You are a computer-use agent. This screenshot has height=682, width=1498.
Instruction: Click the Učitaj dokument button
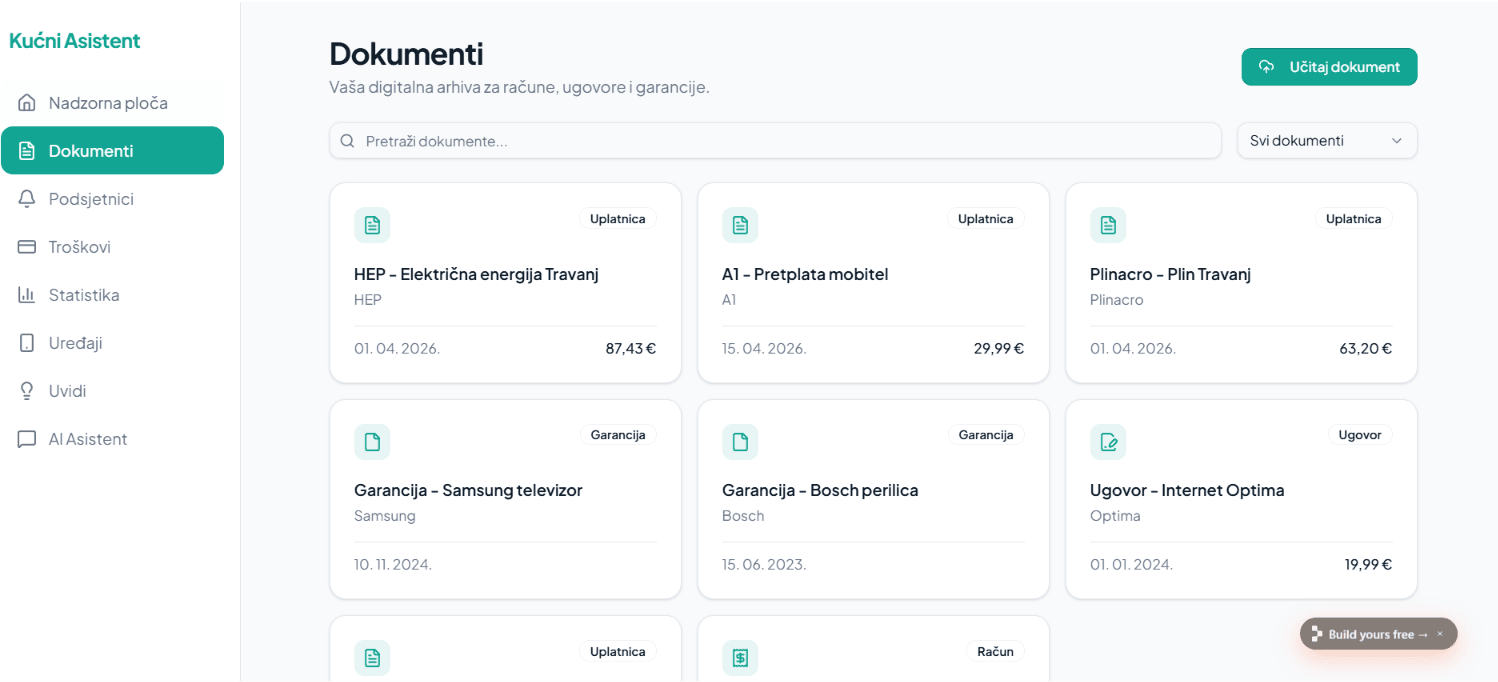pos(1329,67)
